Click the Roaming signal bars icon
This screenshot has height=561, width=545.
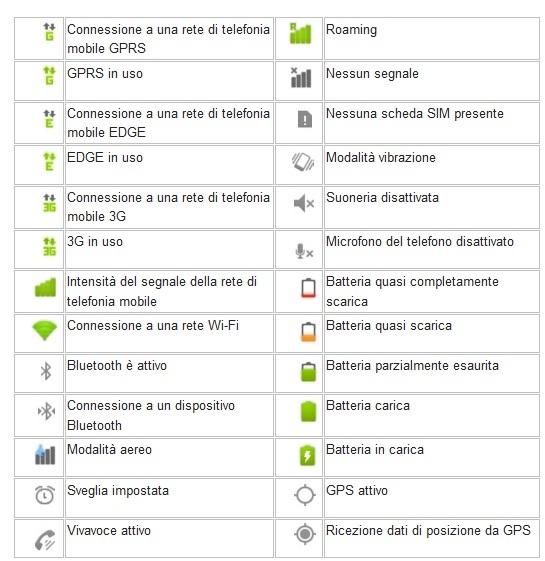click(x=300, y=33)
